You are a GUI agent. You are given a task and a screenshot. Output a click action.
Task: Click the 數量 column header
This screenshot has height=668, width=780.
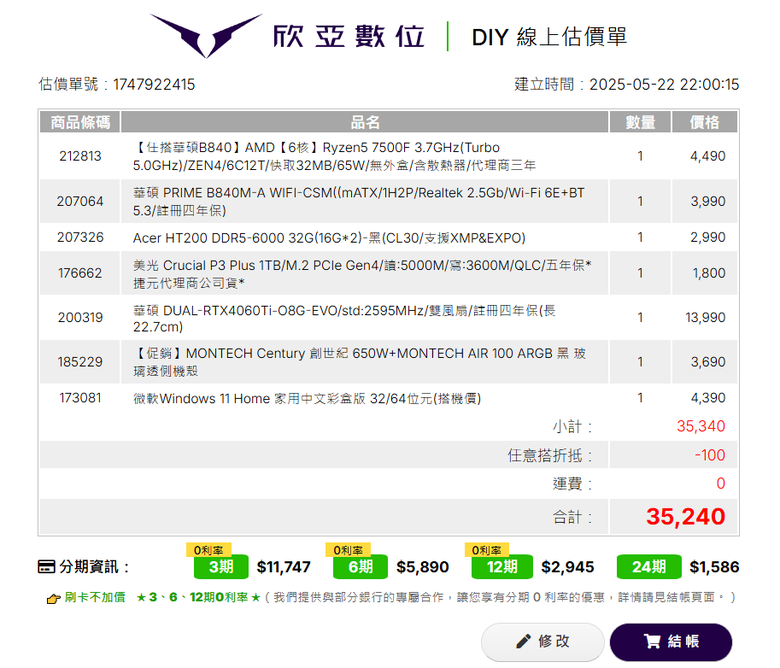[x=640, y=122]
